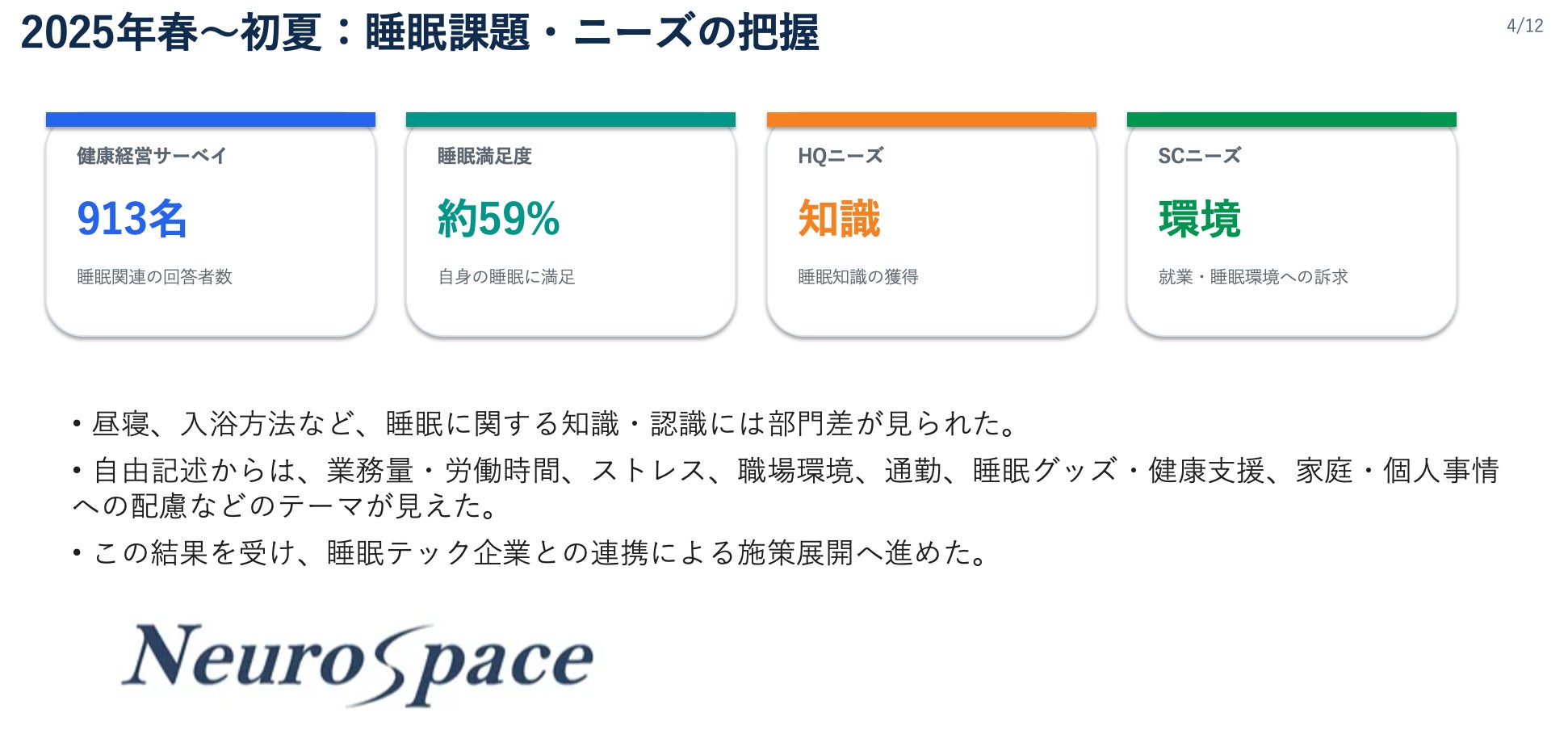Click the HQニーズ card label
The height and width of the screenshot is (751, 1568).
tap(841, 156)
